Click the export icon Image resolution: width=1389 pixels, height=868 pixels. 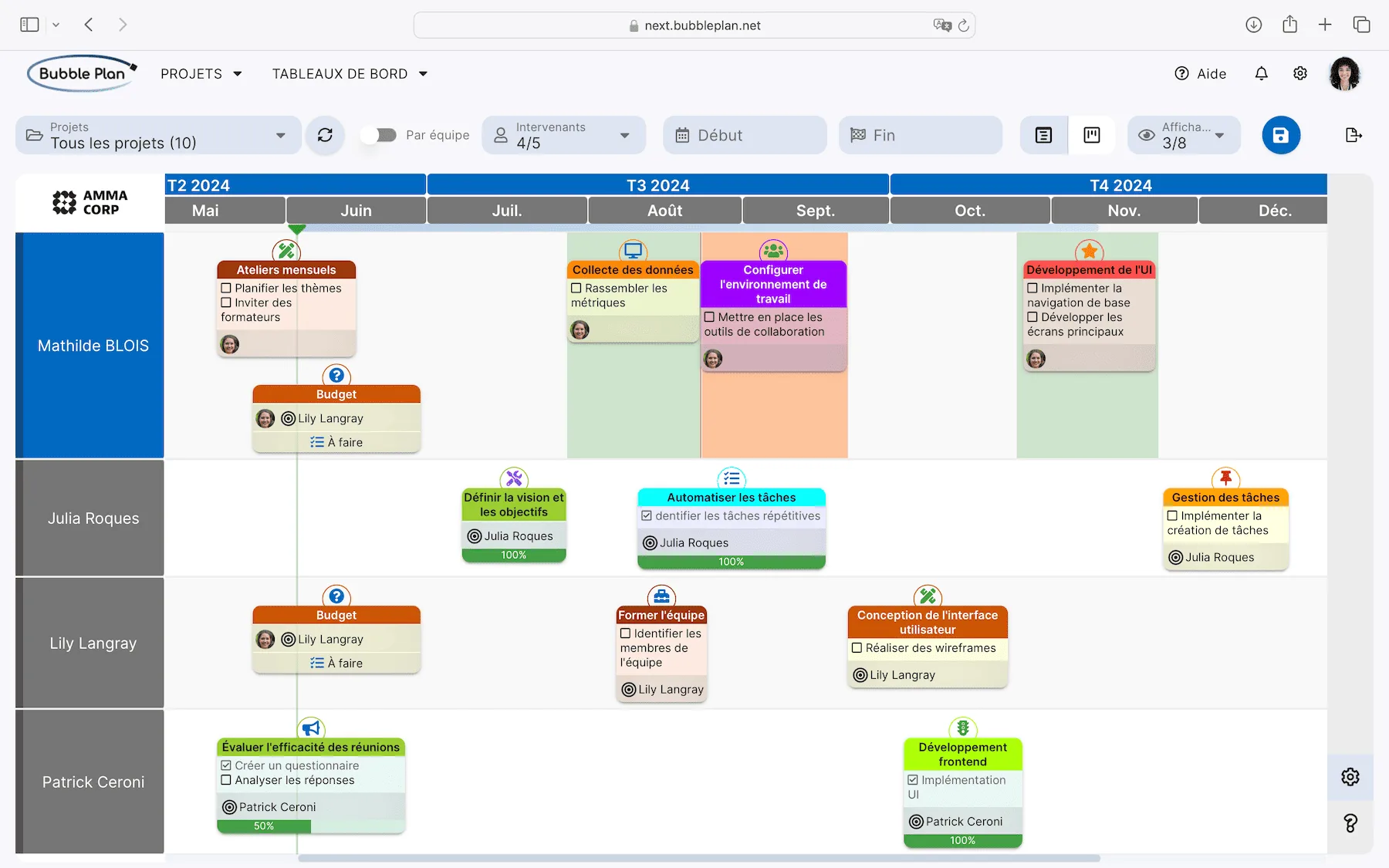1354,135
